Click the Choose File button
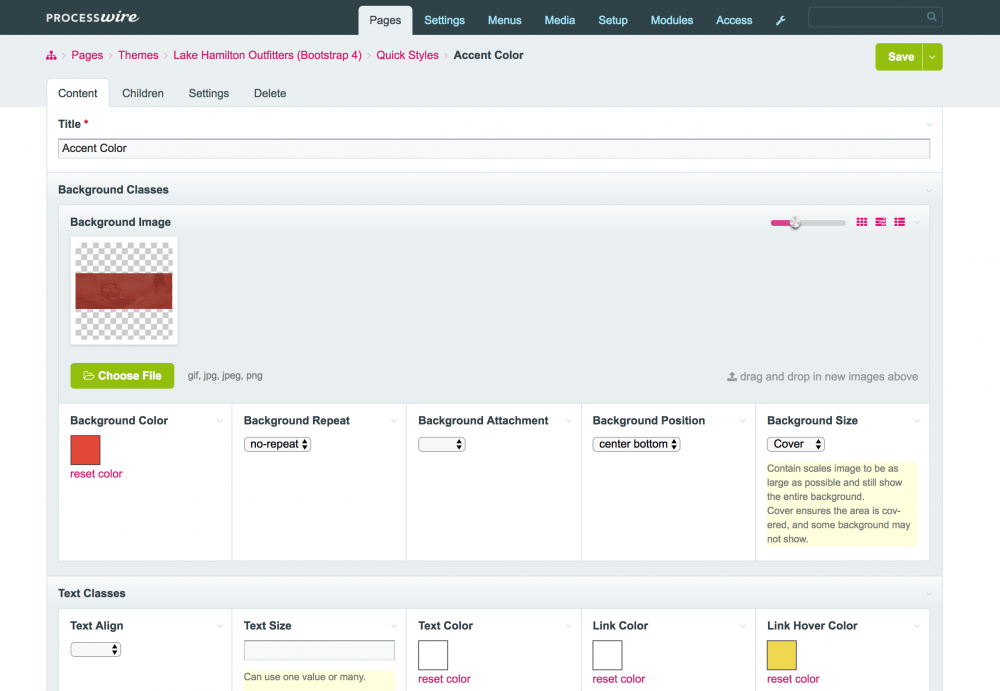1000x691 pixels. tap(122, 376)
